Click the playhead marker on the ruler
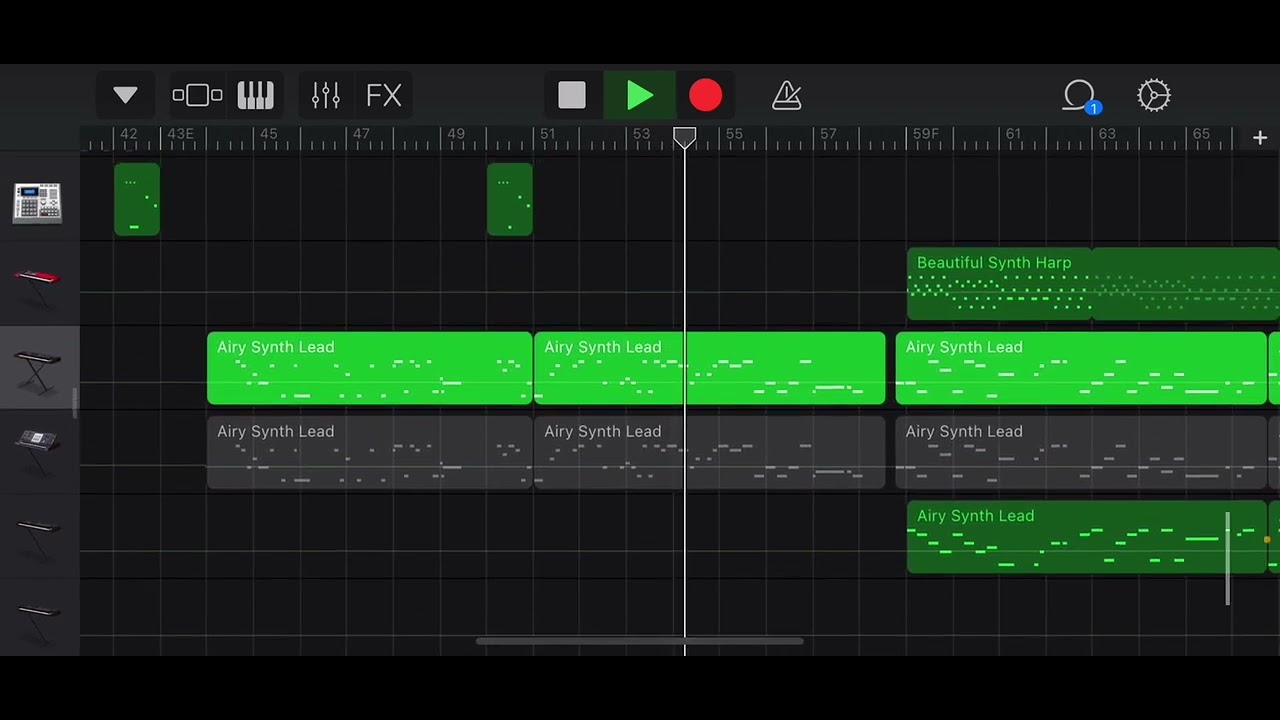Image resolution: width=1280 pixels, height=720 pixels. pos(685,138)
